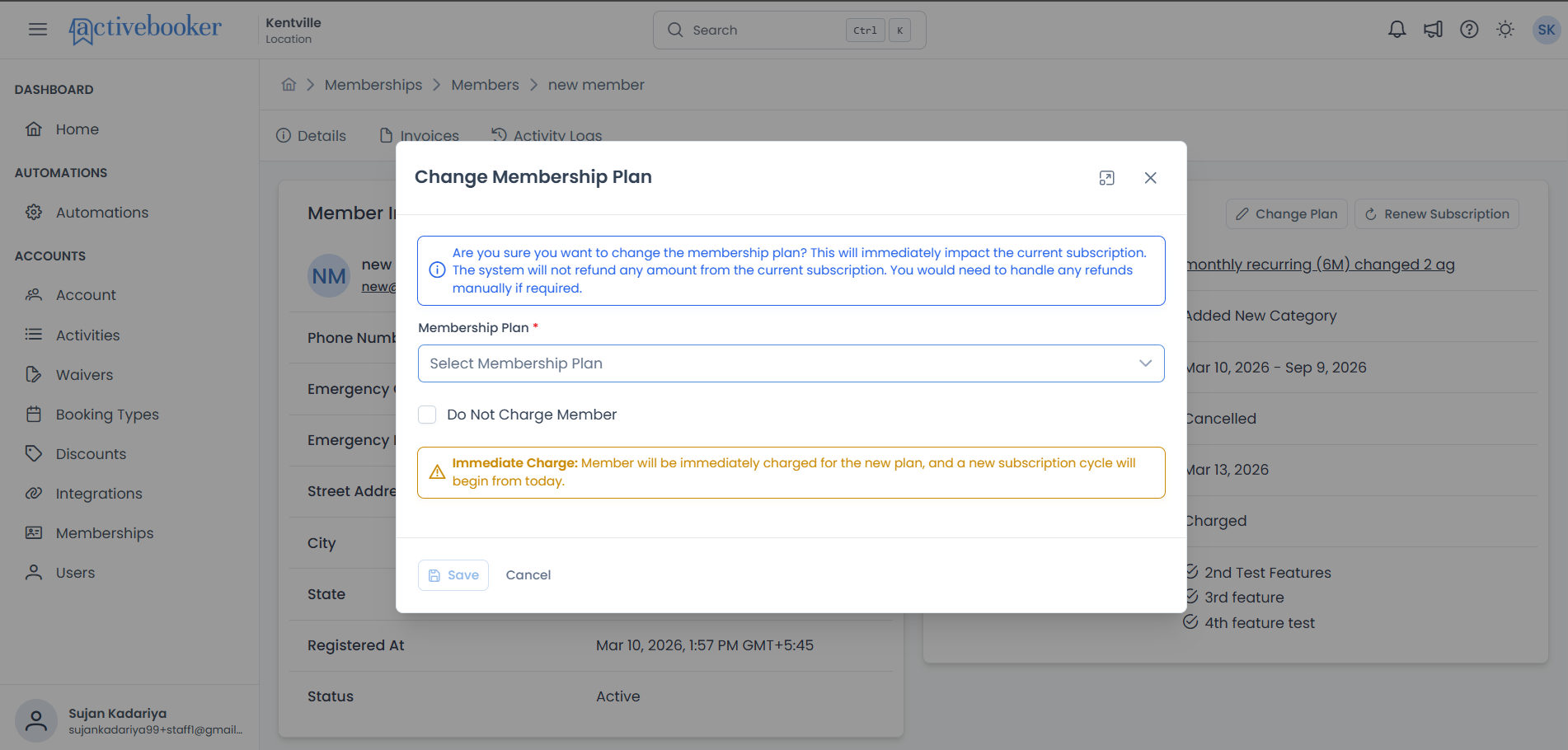1568x750 pixels.
Task: Click the Search input field
Action: pyautogui.click(x=790, y=30)
